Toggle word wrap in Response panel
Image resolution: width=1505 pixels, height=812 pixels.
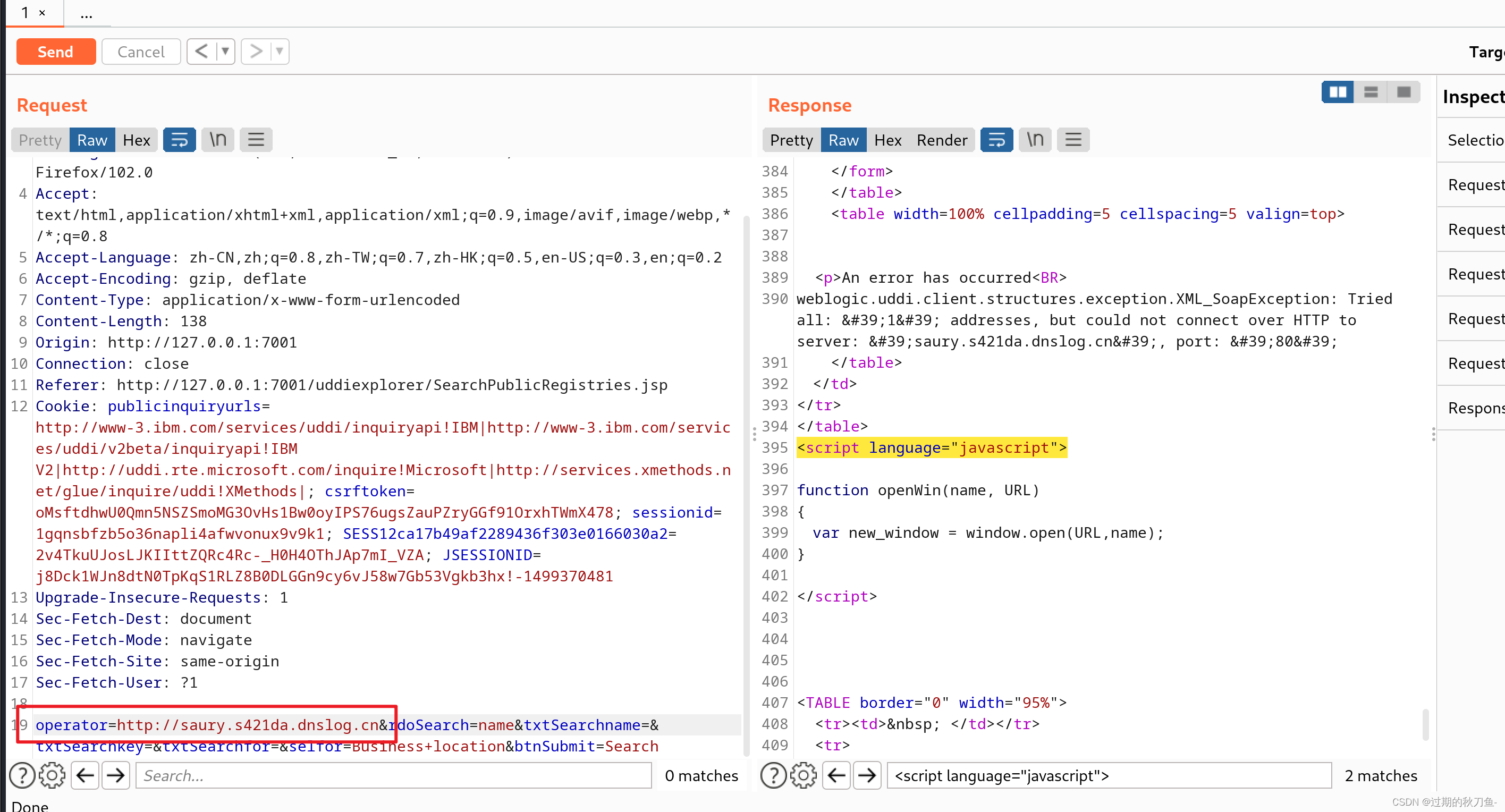point(997,140)
